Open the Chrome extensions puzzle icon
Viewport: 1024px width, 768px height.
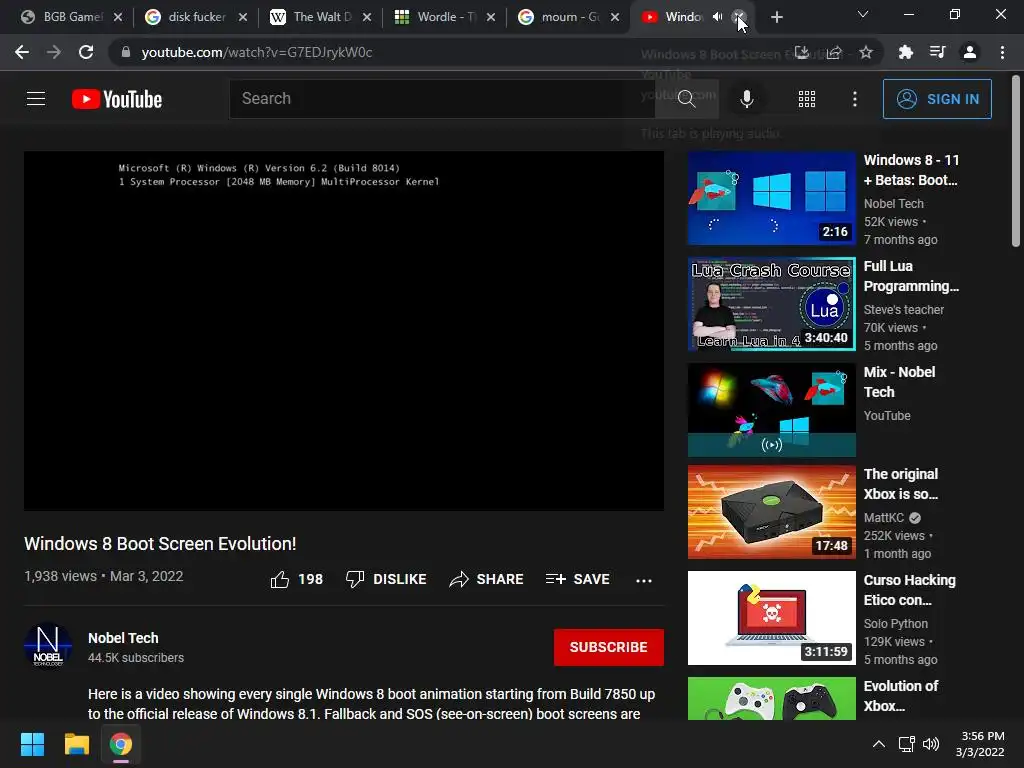[x=905, y=52]
